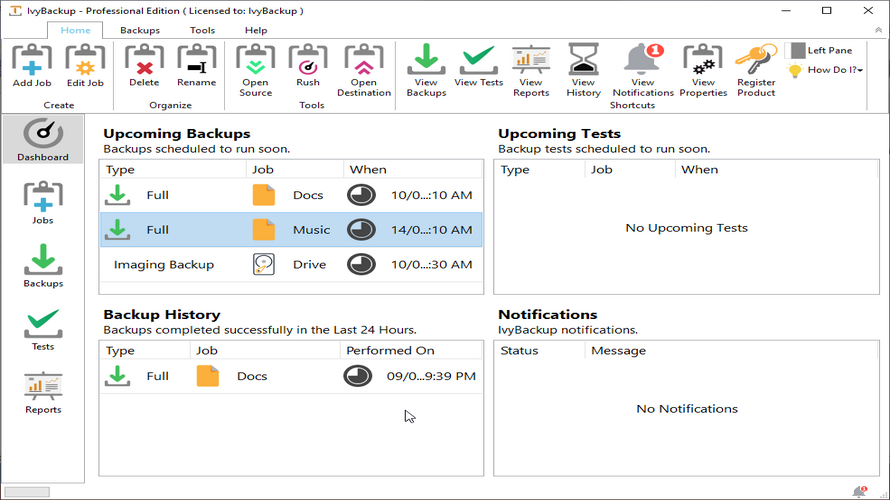Go to Jobs in the sidebar
Screen dimensions: 890x500
[x=43, y=202]
